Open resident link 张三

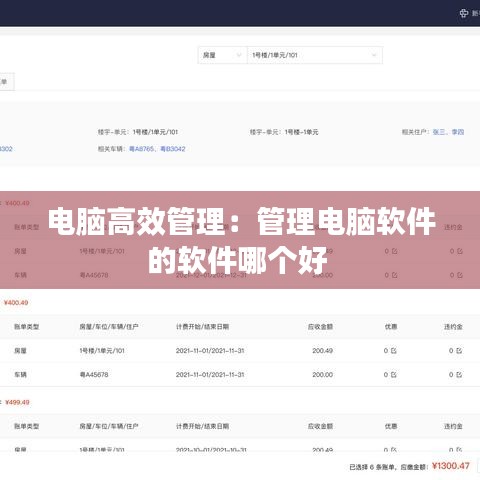[x=439, y=132]
